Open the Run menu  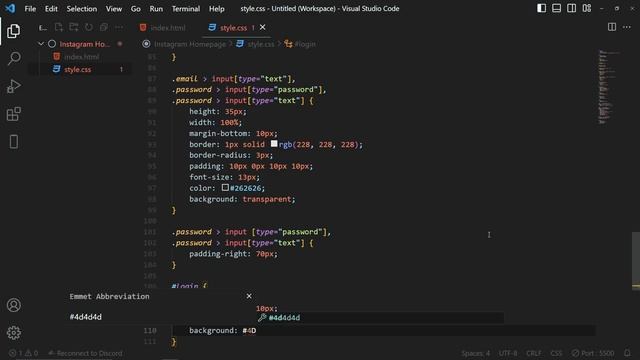[x=156, y=9]
